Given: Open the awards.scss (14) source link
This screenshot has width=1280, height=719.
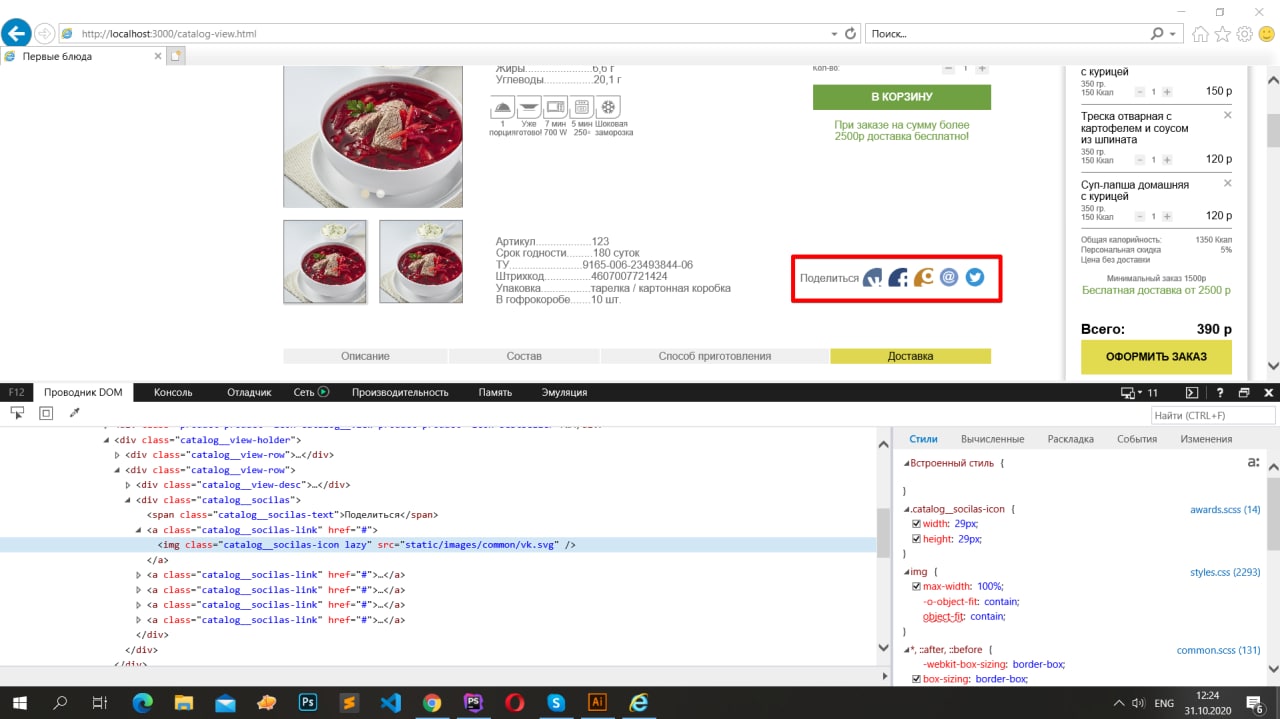Looking at the screenshot, I should 1225,509.
